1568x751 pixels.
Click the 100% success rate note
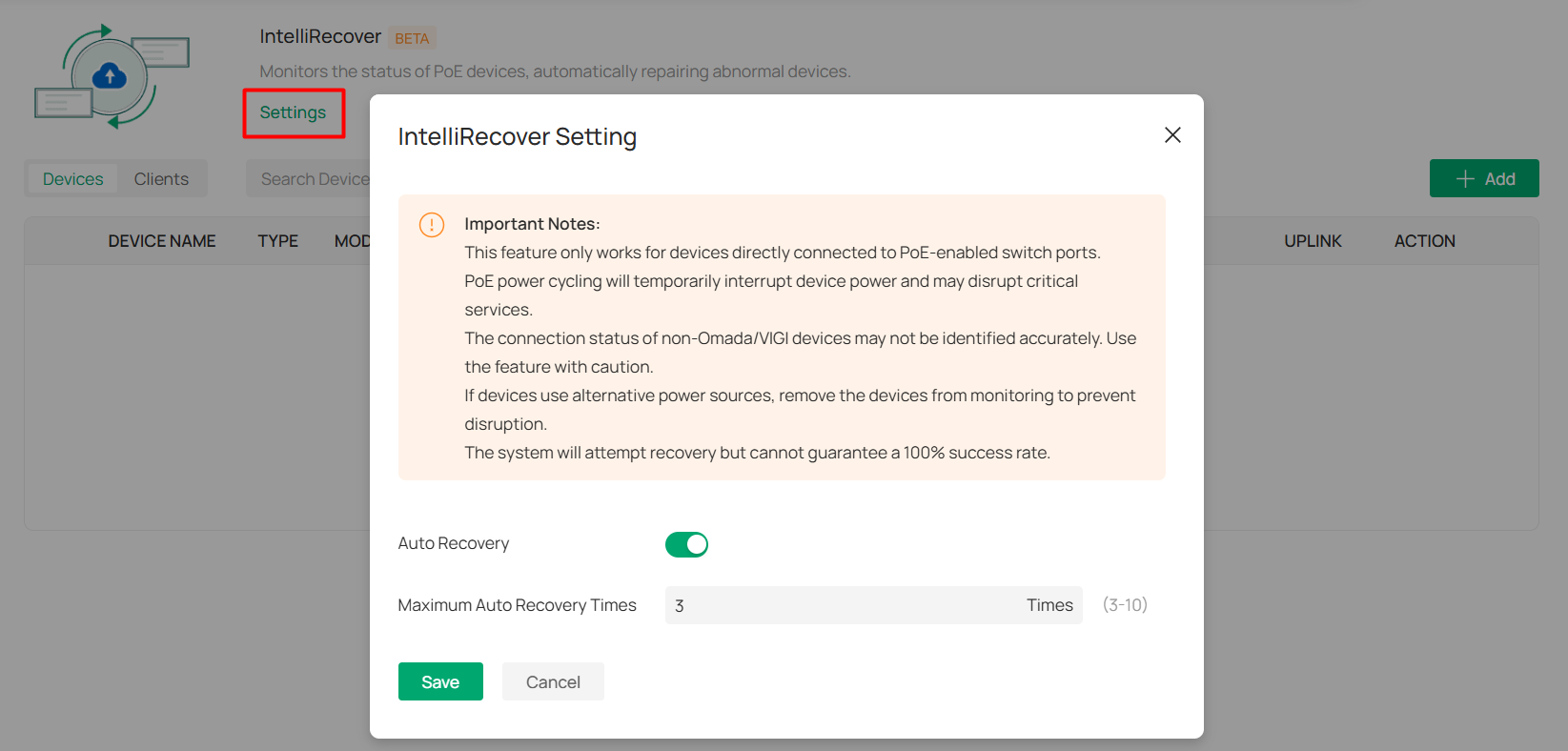(x=757, y=453)
